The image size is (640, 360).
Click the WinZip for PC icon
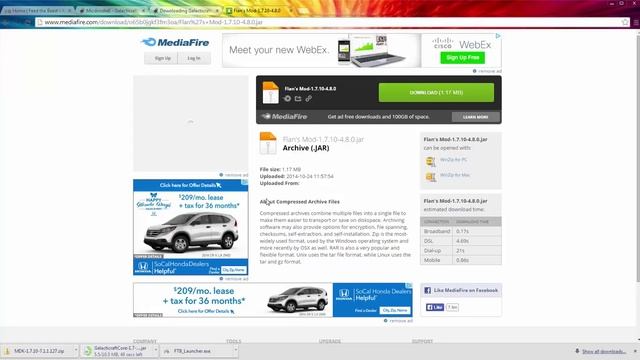pos(431,162)
